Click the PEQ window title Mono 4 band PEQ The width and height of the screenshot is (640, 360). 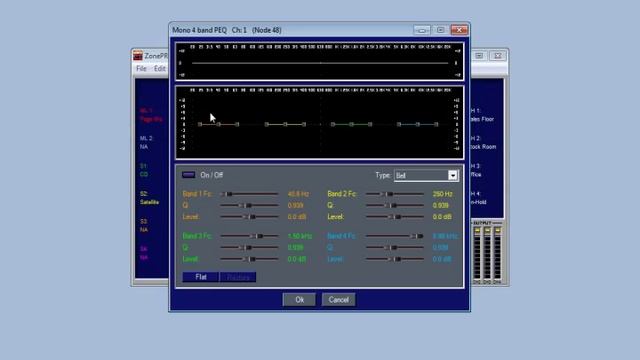click(x=199, y=30)
